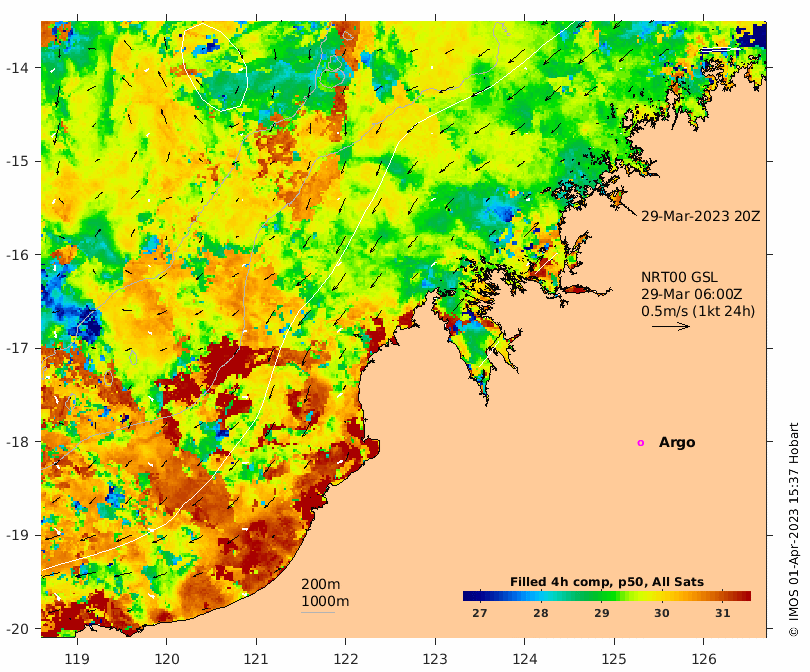810x672 pixels.
Task: Click the magenta Argo marker circle
Action: pyautogui.click(x=641, y=443)
